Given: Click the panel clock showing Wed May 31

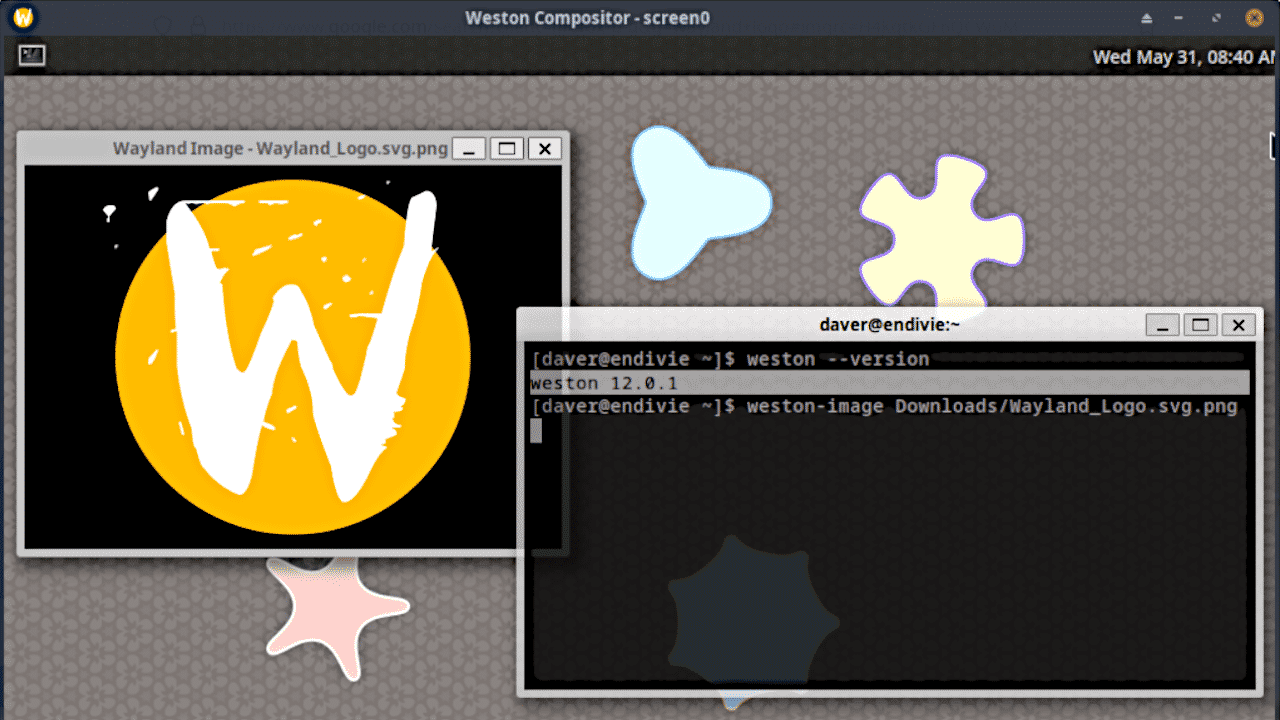Looking at the screenshot, I should 1184,57.
